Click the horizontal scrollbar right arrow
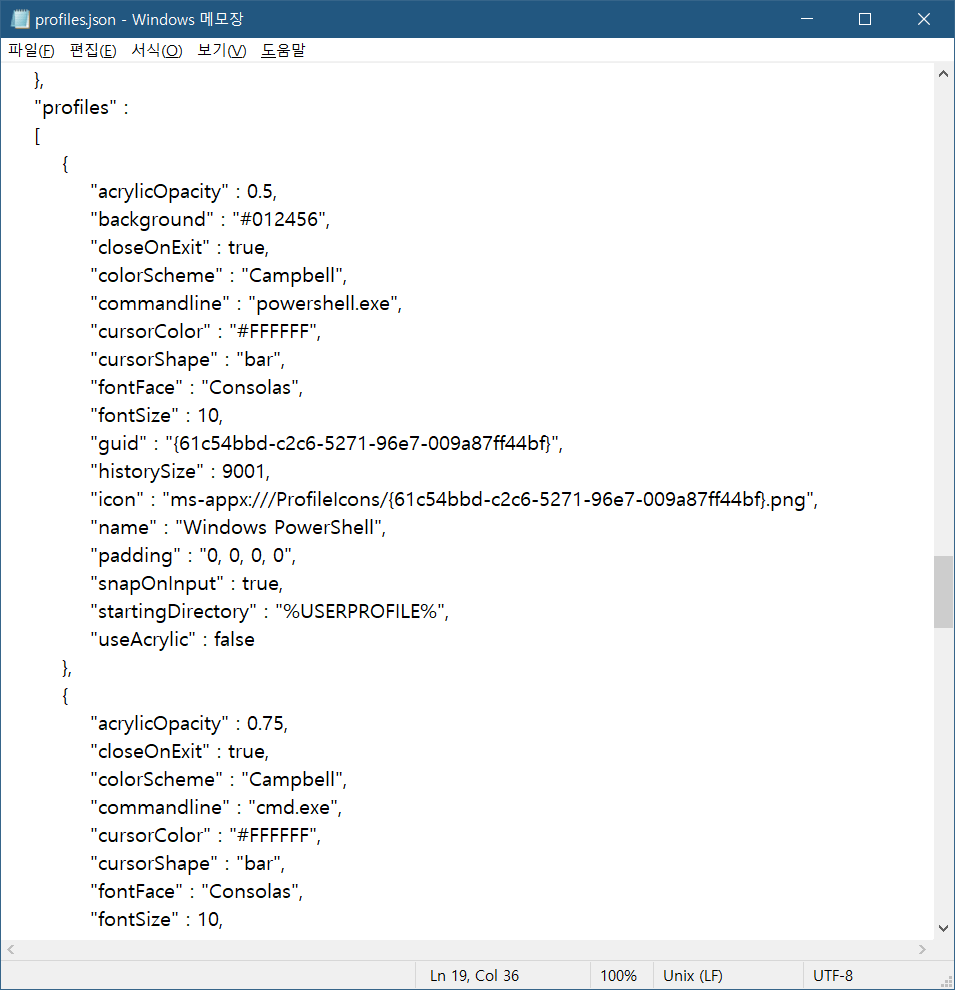 (922, 949)
